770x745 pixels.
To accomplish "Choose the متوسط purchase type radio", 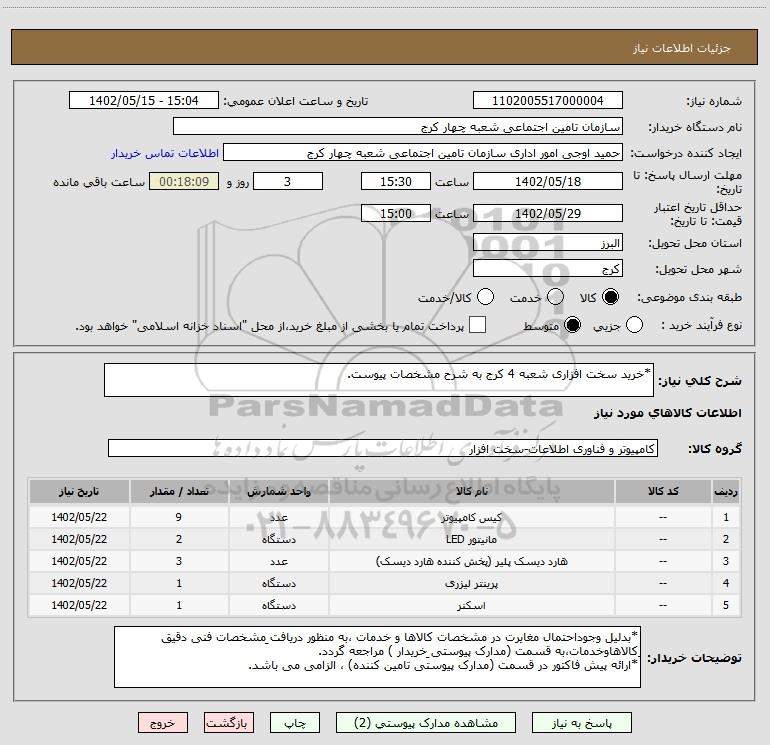I will click(x=573, y=325).
